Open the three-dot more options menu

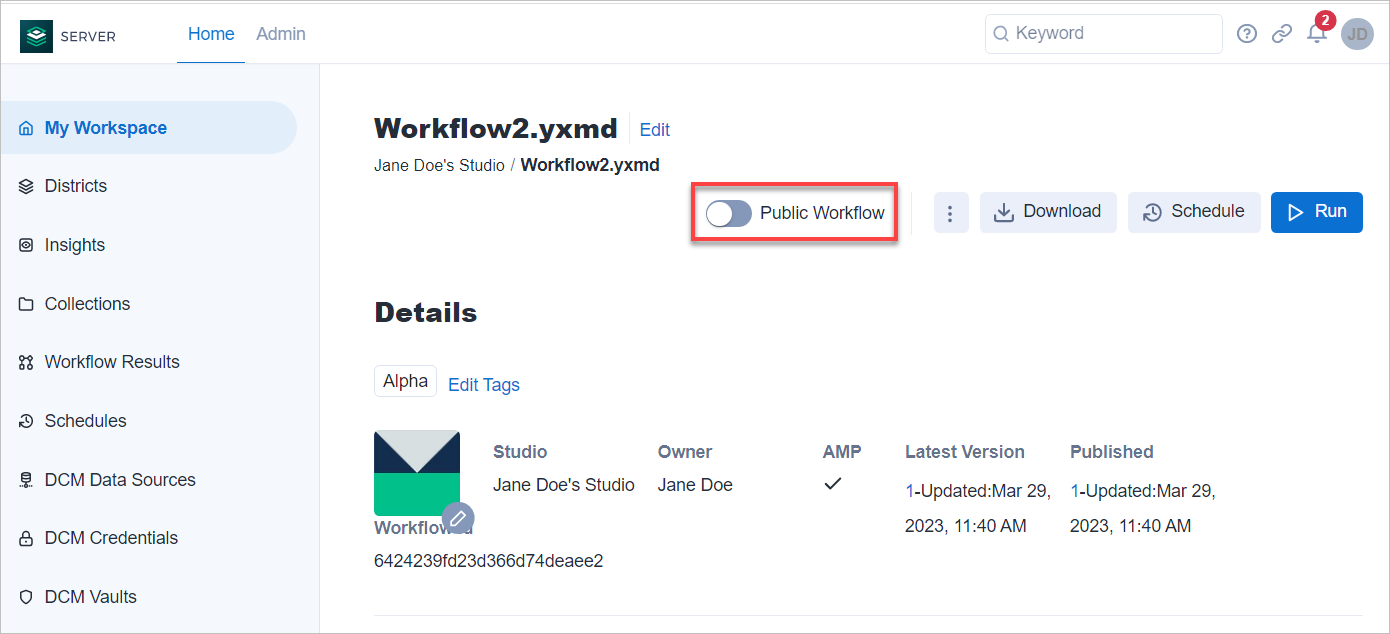(x=951, y=212)
